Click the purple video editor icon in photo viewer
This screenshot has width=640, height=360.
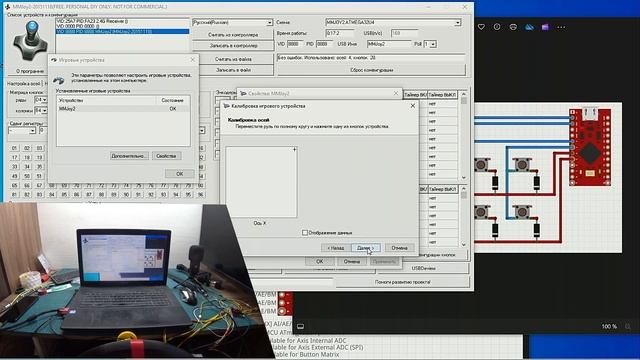[545, 27]
